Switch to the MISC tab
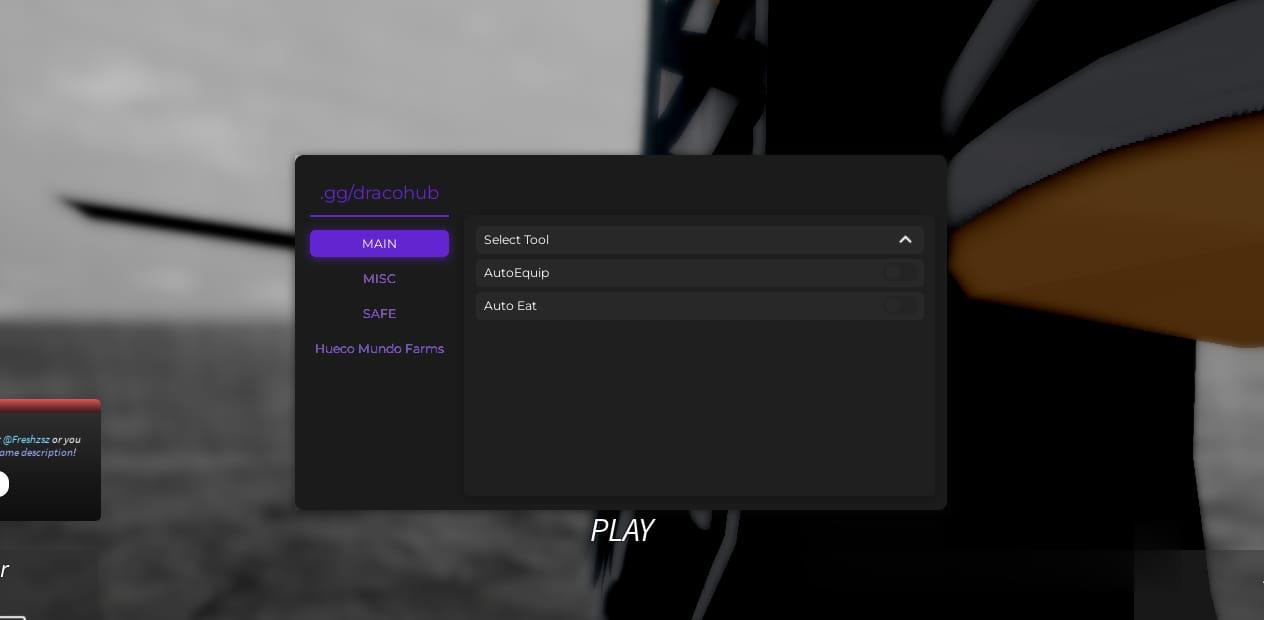 [x=379, y=278]
